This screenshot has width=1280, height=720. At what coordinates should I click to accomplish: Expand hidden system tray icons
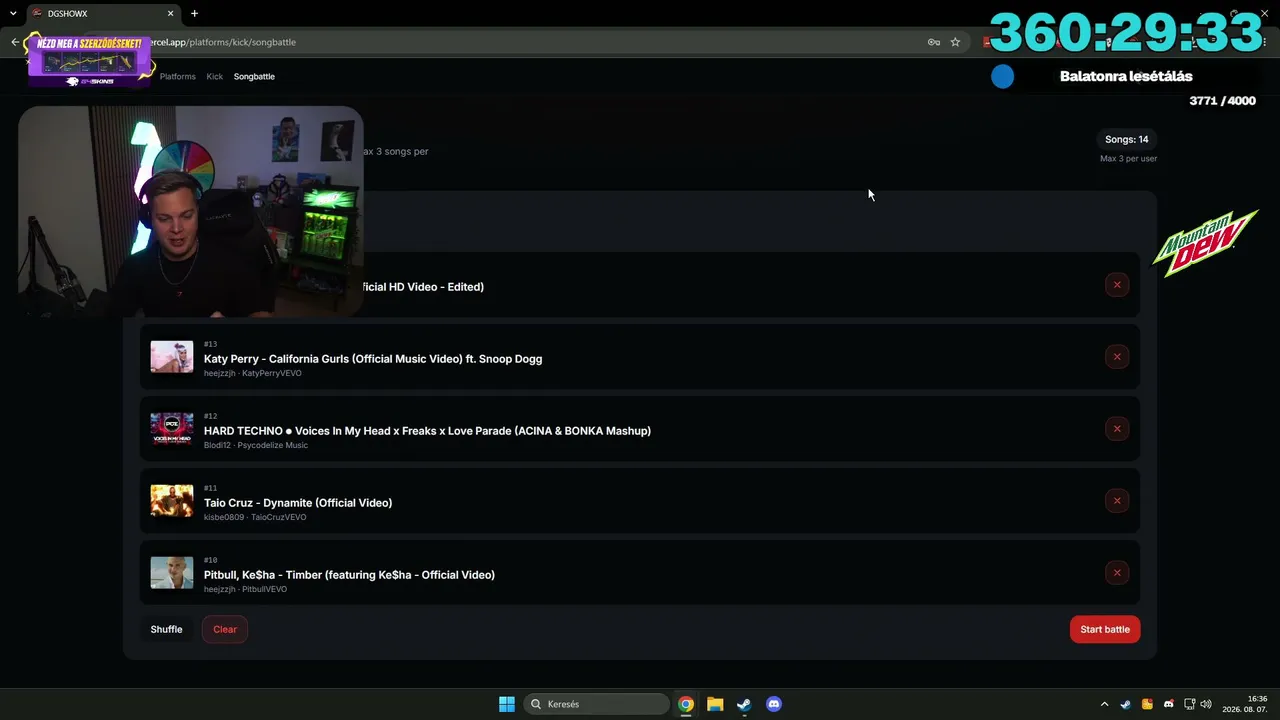(1104, 704)
